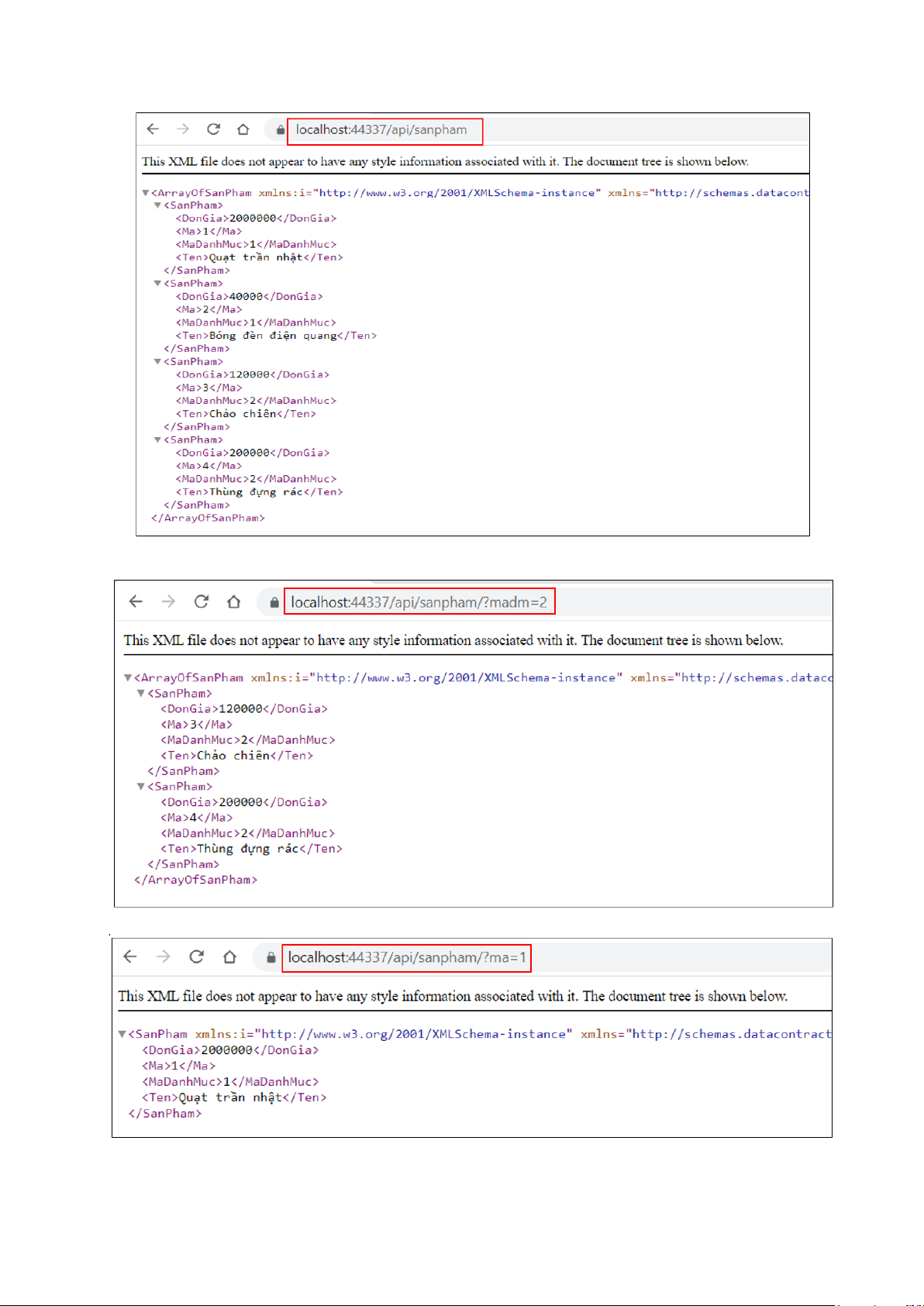
Task: Reload the ?madm=2 results page
Action: point(202,601)
